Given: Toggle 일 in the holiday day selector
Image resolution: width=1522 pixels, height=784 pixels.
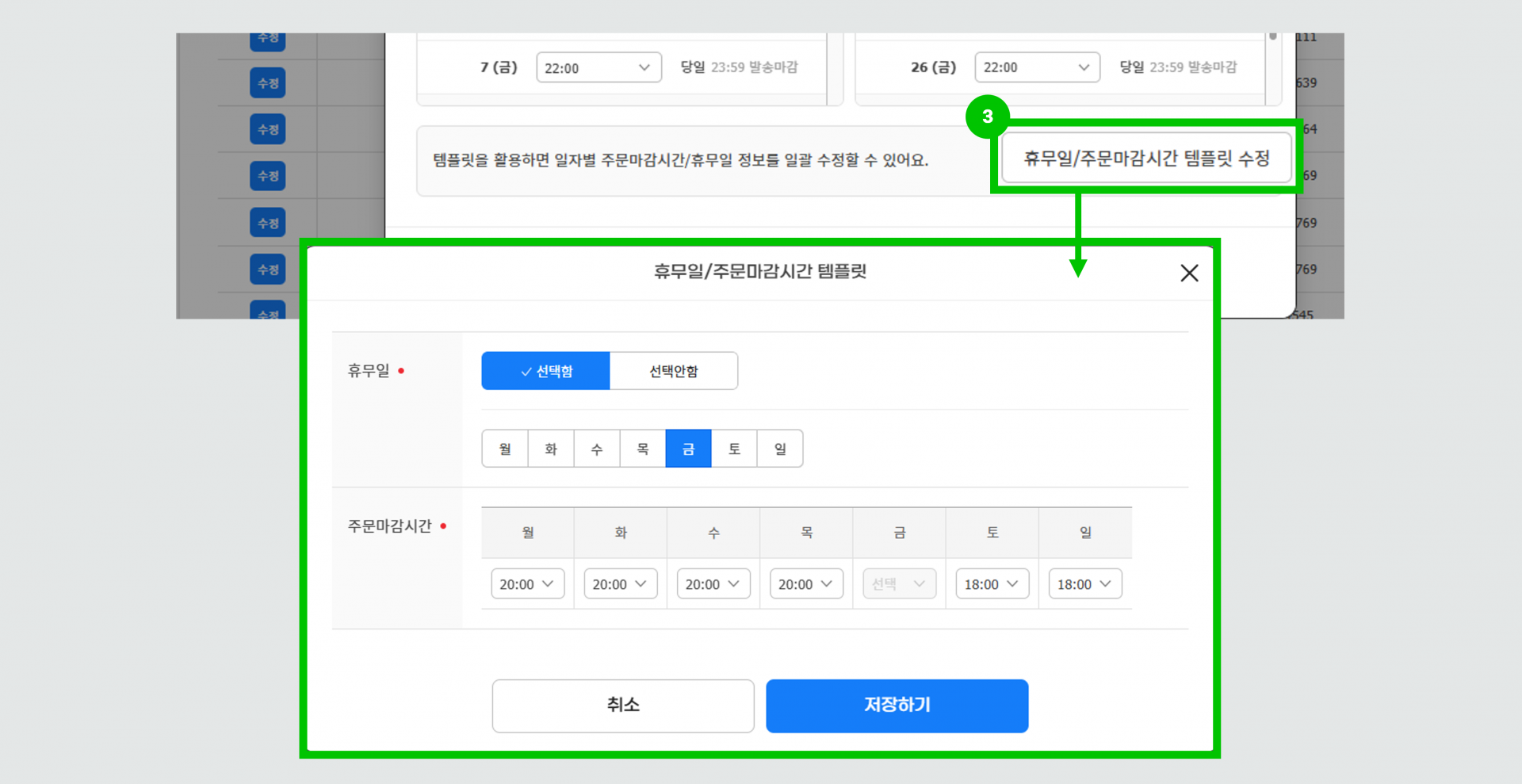Looking at the screenshot, I should click(780, 449).
